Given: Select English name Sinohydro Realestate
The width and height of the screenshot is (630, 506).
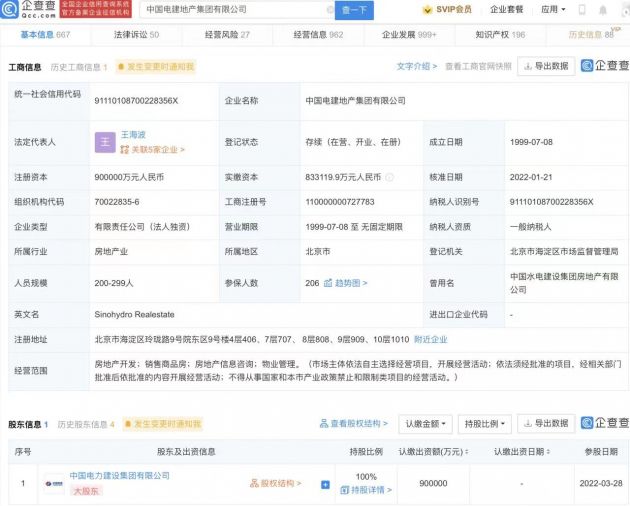Looking at the screenshot, I should [134, 314].
